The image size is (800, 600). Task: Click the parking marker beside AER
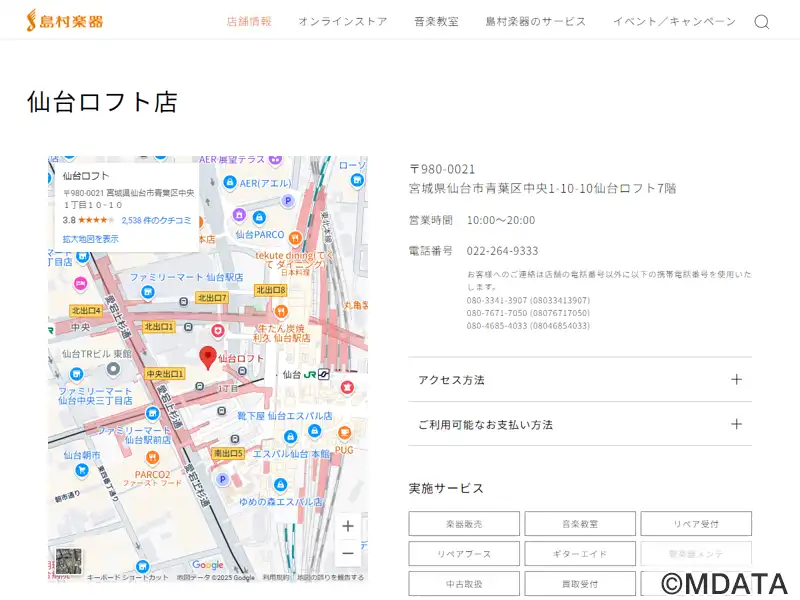click(x=288, y=201)
